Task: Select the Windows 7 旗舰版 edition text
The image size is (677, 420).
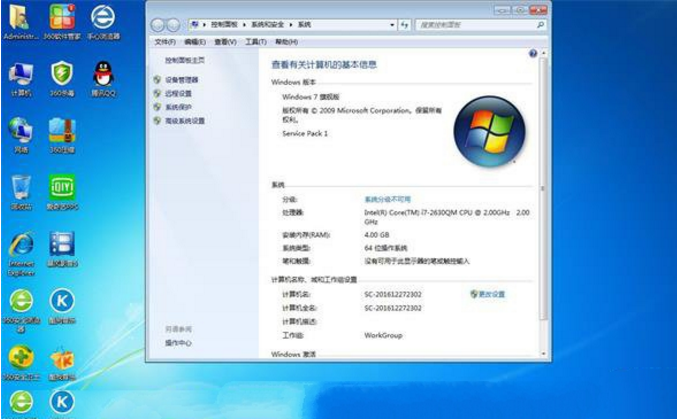Action: point(311,97)
